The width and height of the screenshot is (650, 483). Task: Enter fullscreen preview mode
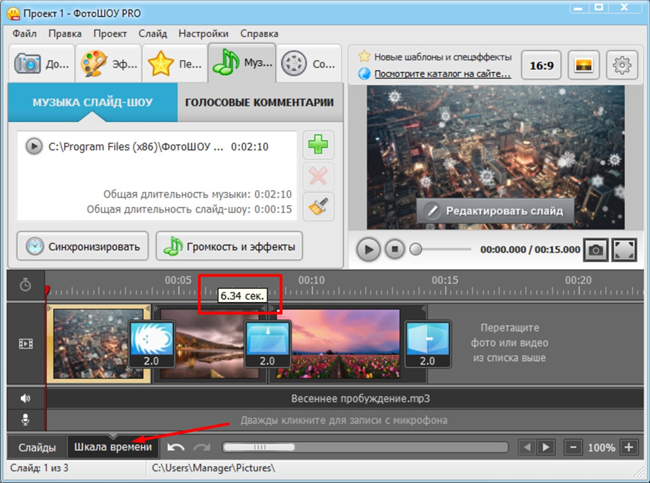(624, 250)
